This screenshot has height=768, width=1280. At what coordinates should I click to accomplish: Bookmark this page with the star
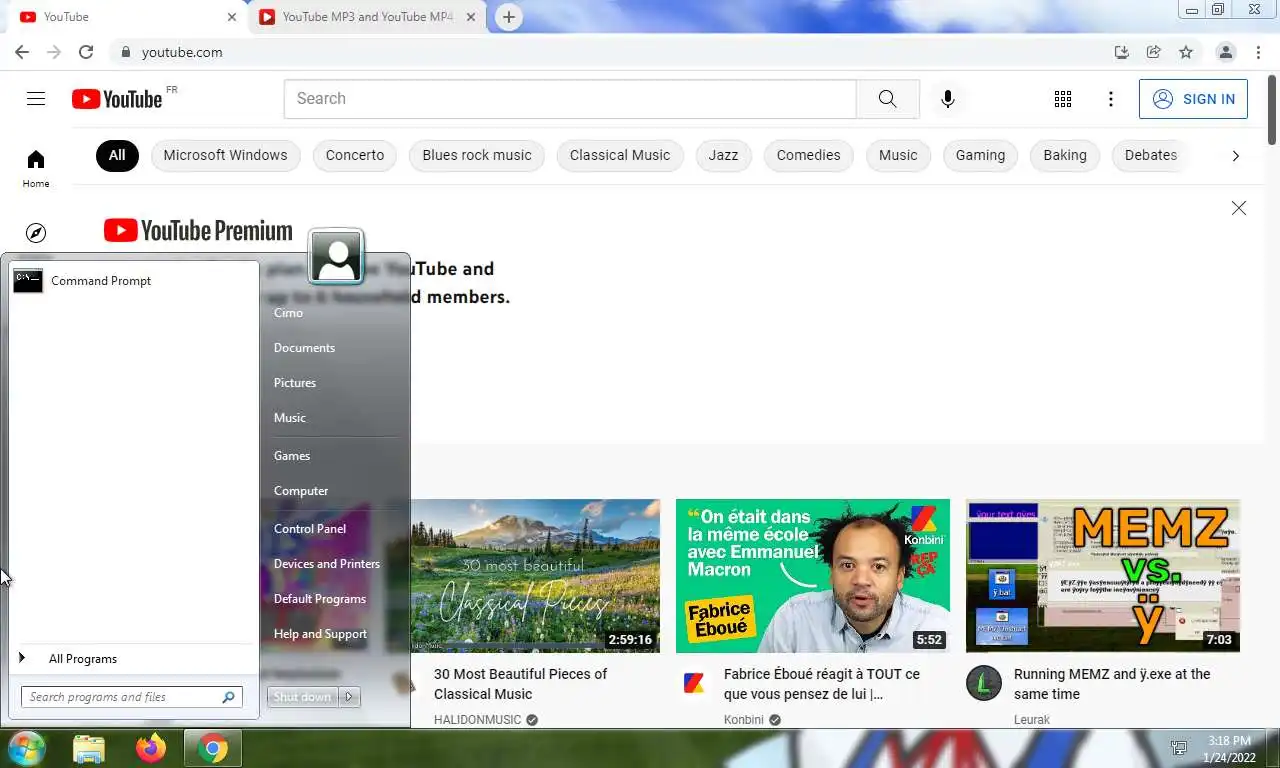tap(1186, 52)
